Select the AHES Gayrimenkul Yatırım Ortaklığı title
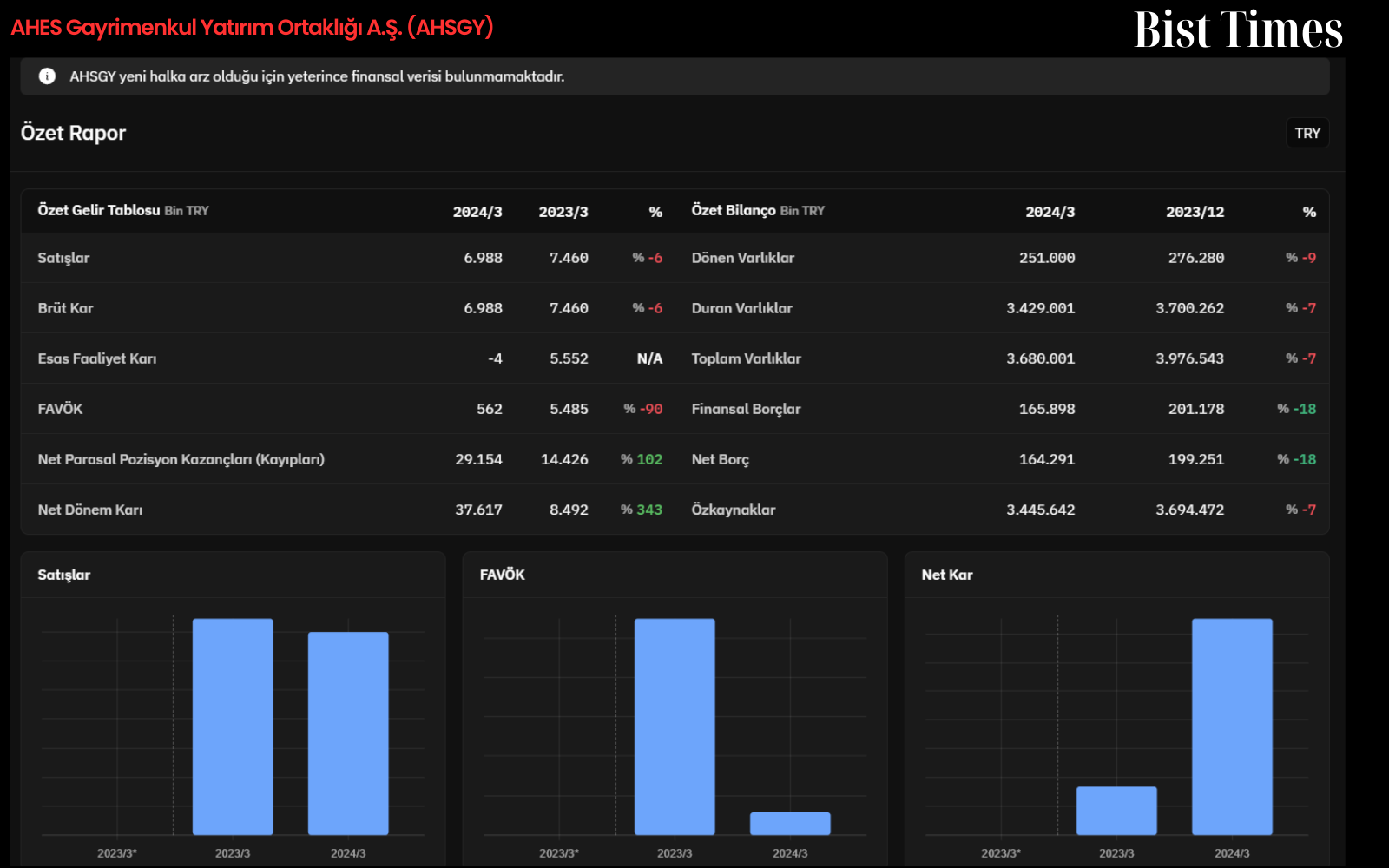Viewport: 1389px width, 868px height. [x=252, y=28]
